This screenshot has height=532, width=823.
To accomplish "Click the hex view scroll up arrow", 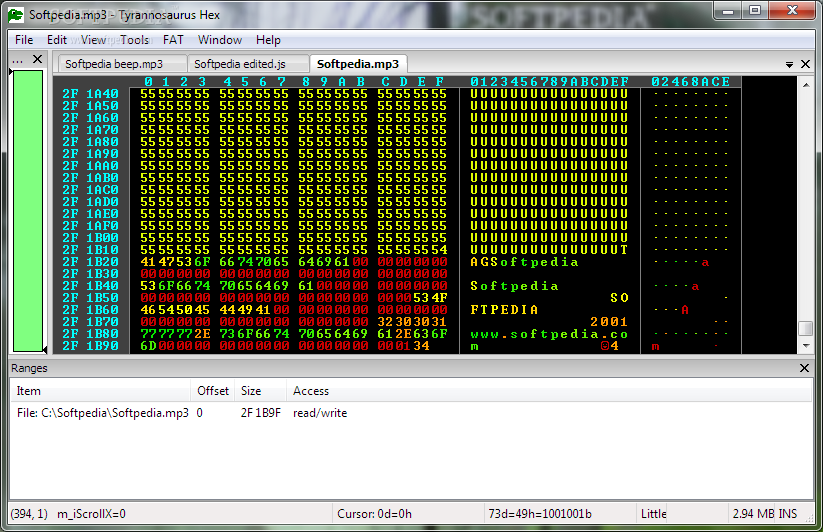I will coord(806,84).
